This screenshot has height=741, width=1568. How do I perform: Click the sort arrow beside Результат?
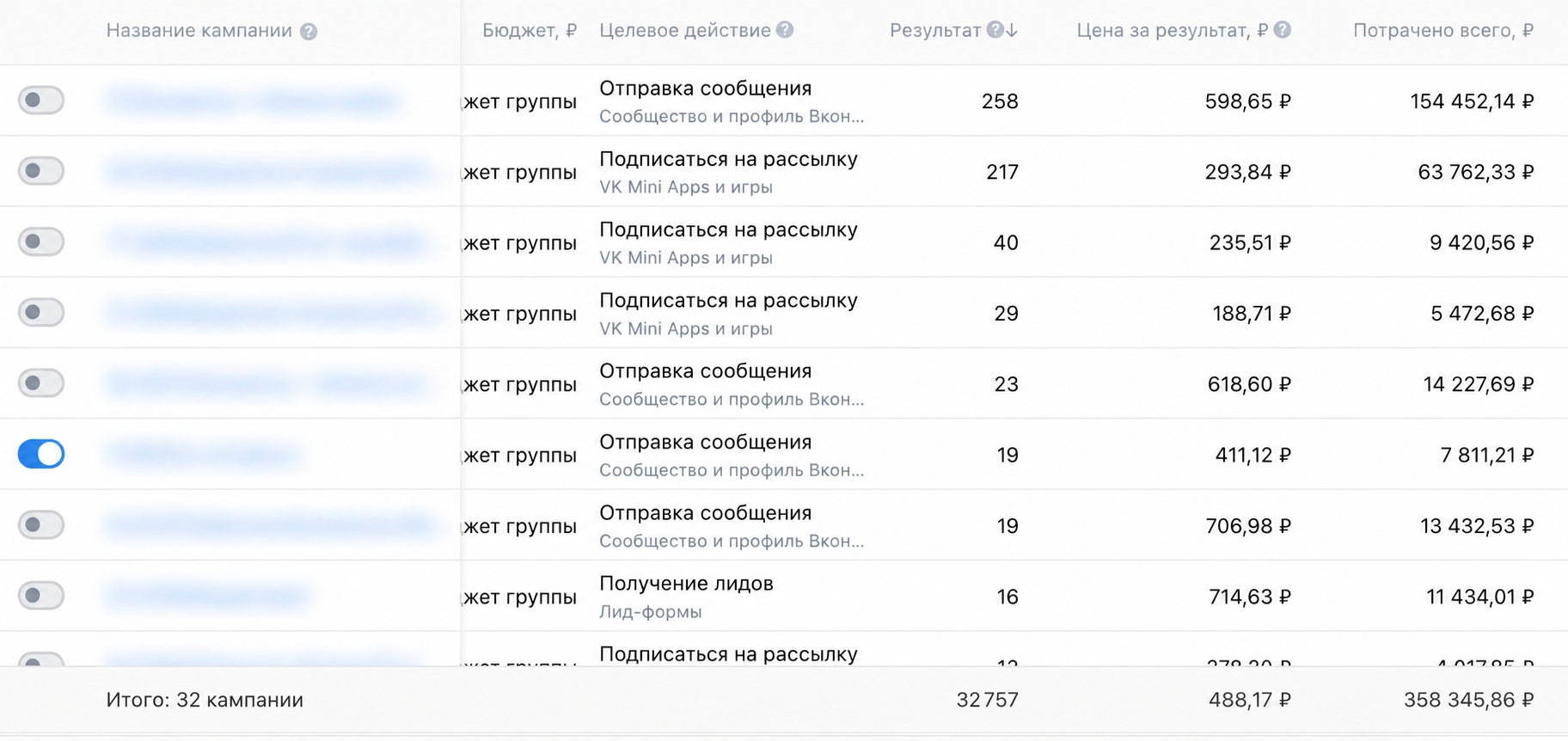1012,30
